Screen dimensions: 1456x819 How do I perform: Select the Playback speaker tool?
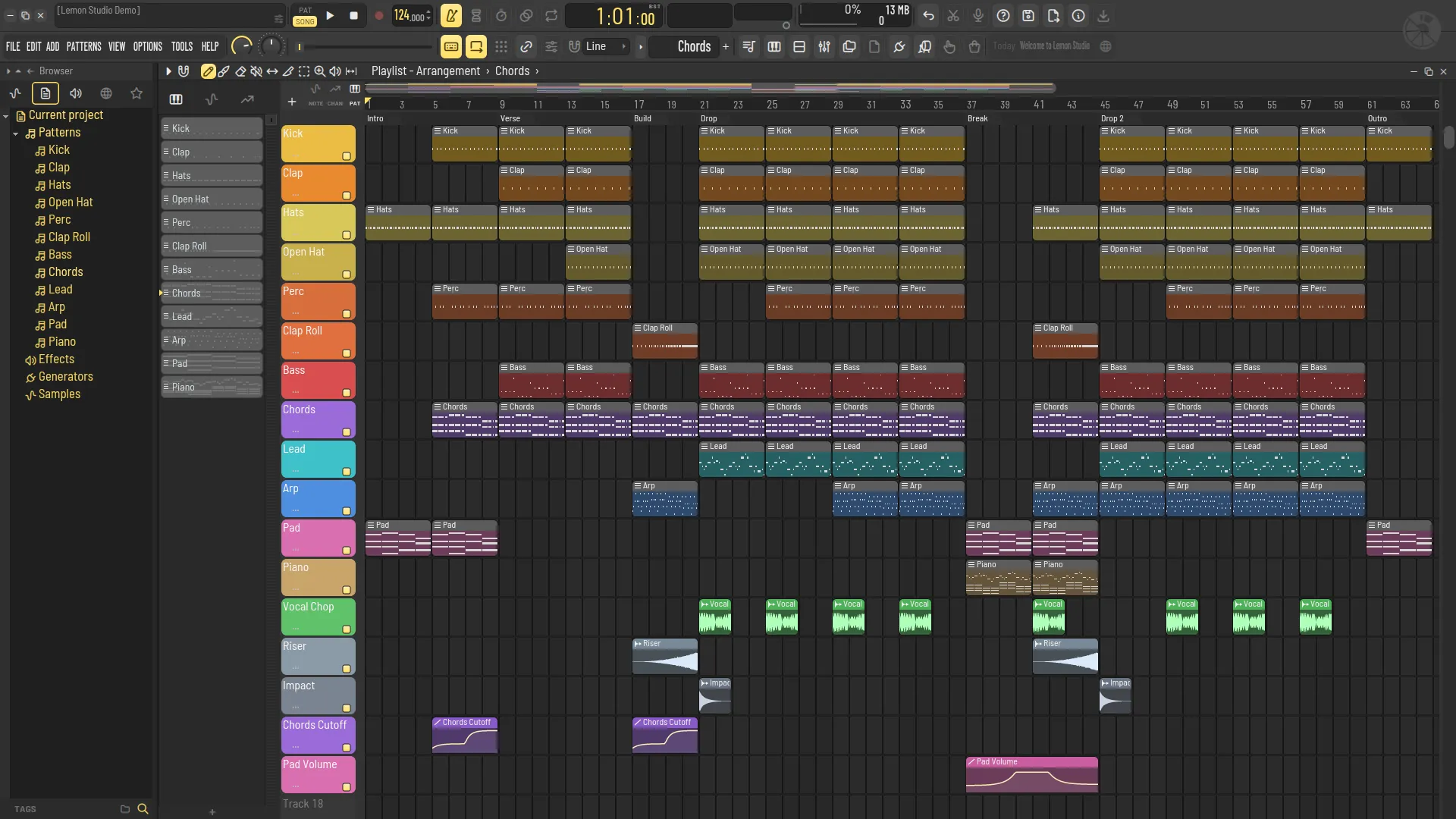tap(335, 71)
